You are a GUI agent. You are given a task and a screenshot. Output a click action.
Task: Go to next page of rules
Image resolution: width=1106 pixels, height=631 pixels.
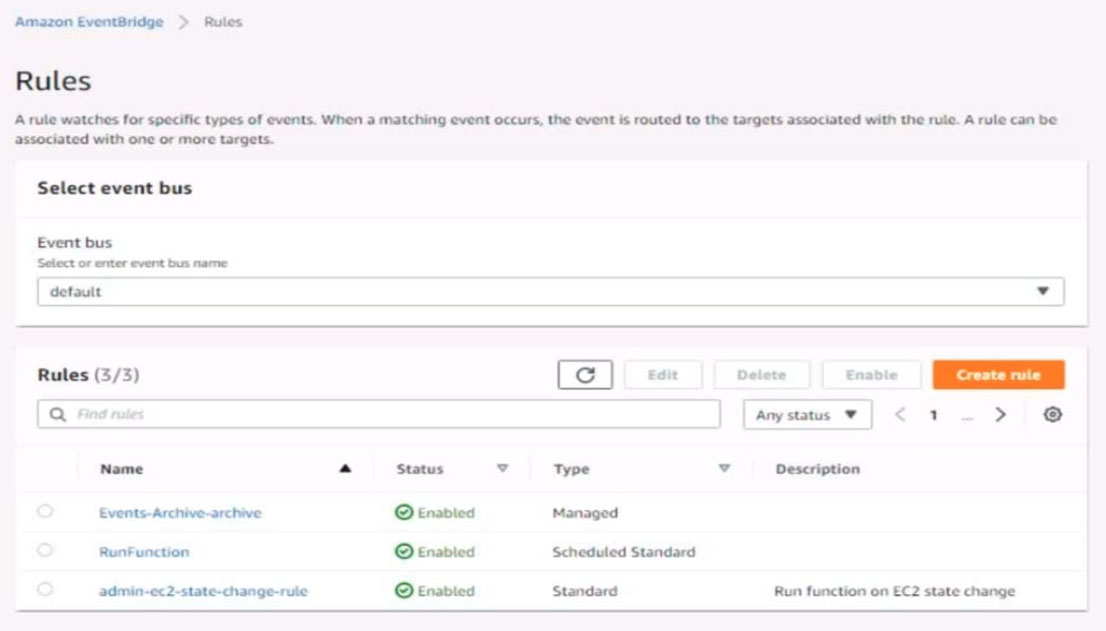(1000, 415)
